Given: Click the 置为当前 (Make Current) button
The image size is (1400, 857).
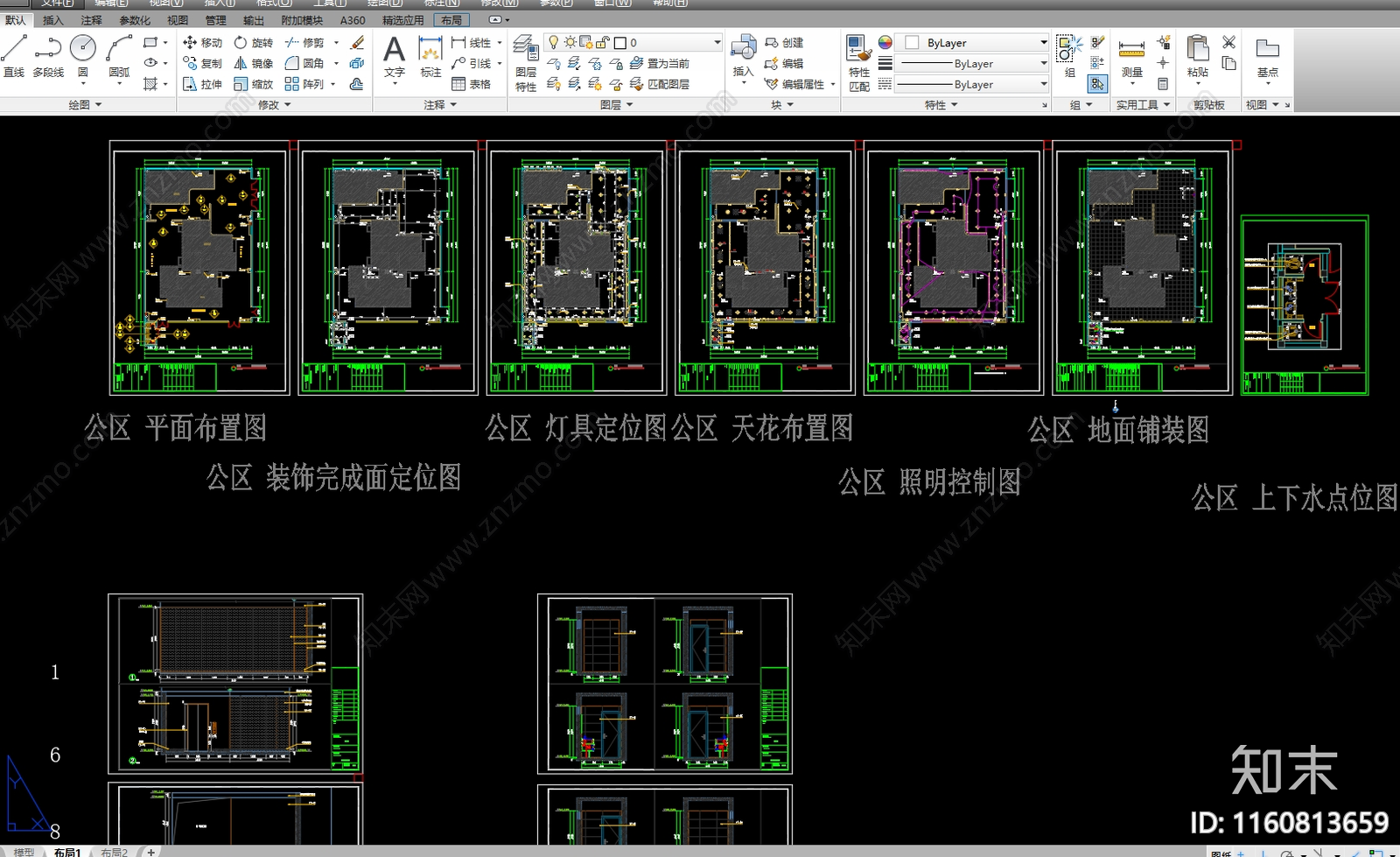Looking at the screenshot, I should click(659, 63).
